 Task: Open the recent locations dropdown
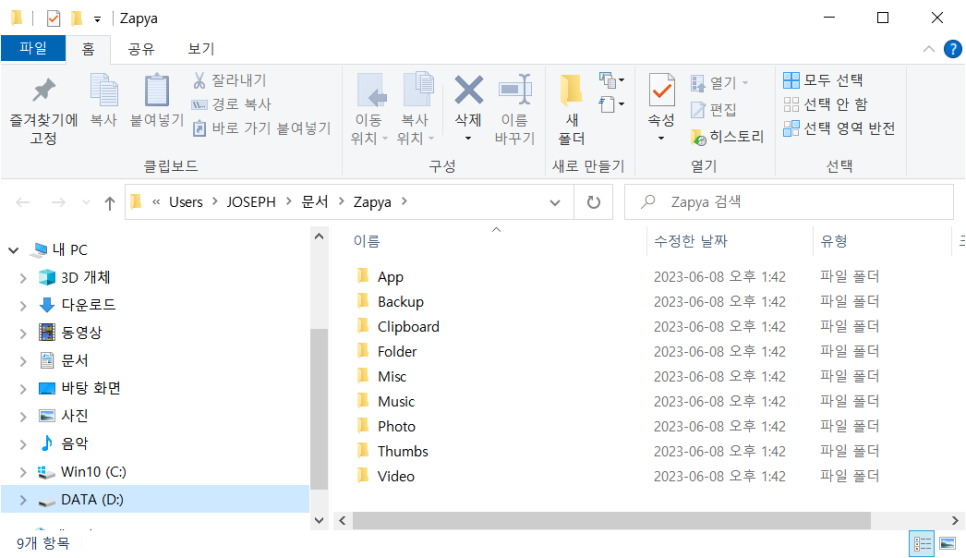(x=86, y=202)
